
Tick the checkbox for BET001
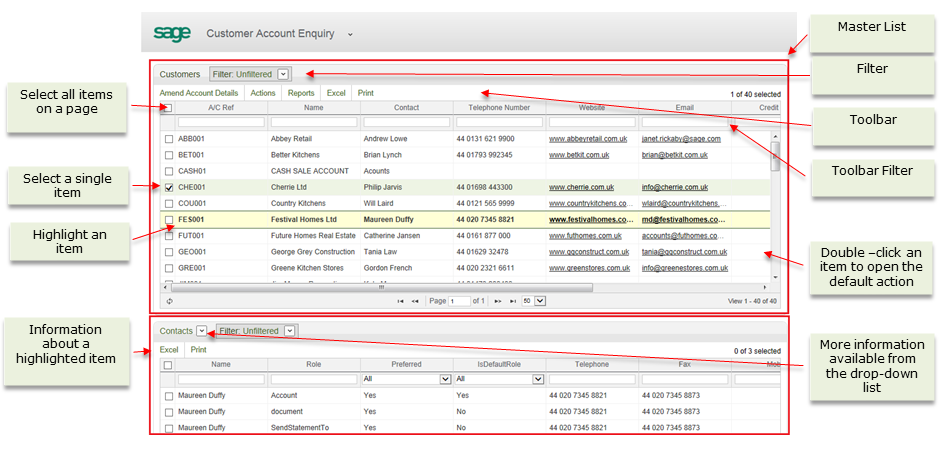point(169,155)
